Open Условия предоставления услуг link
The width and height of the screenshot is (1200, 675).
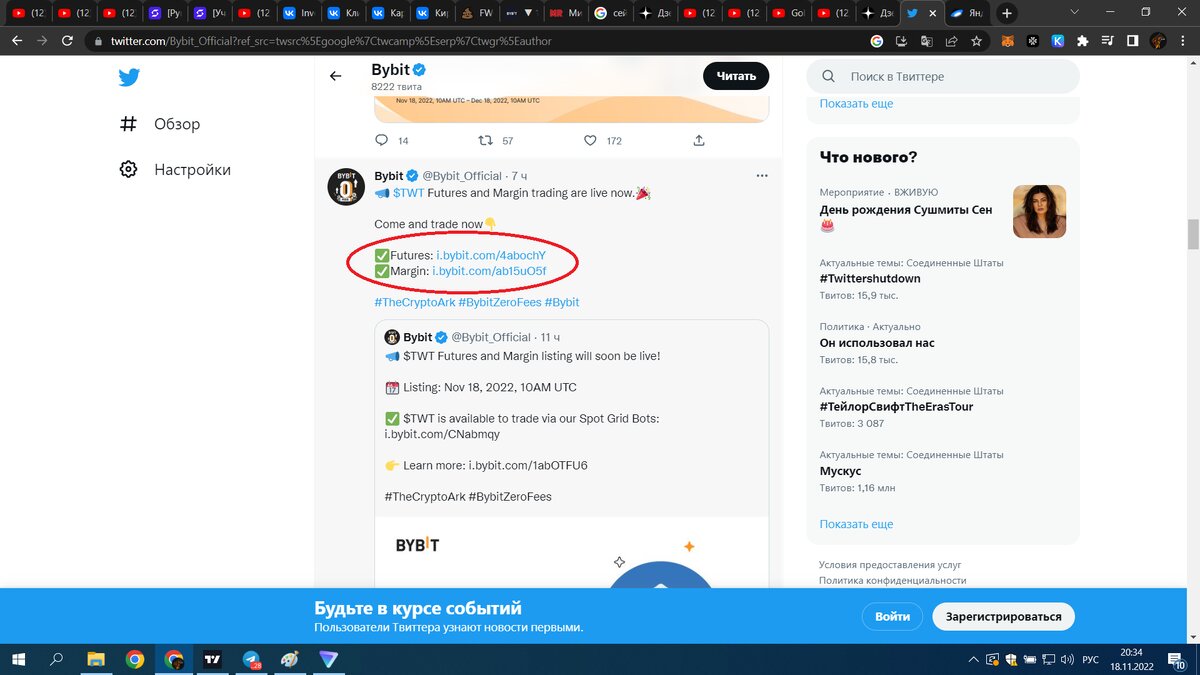pos(892,564)
